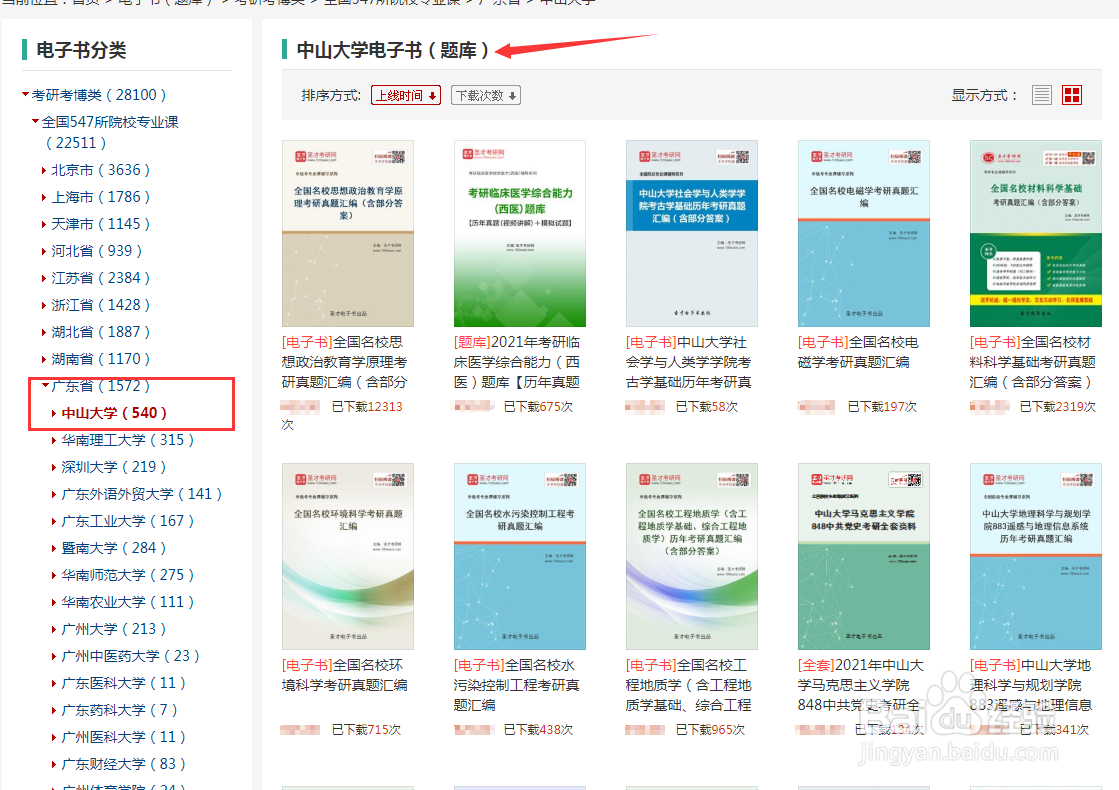Open link 全国名校材料科学基础考研真题汇编
The image size is (1119, 790).
(1033, 363)
